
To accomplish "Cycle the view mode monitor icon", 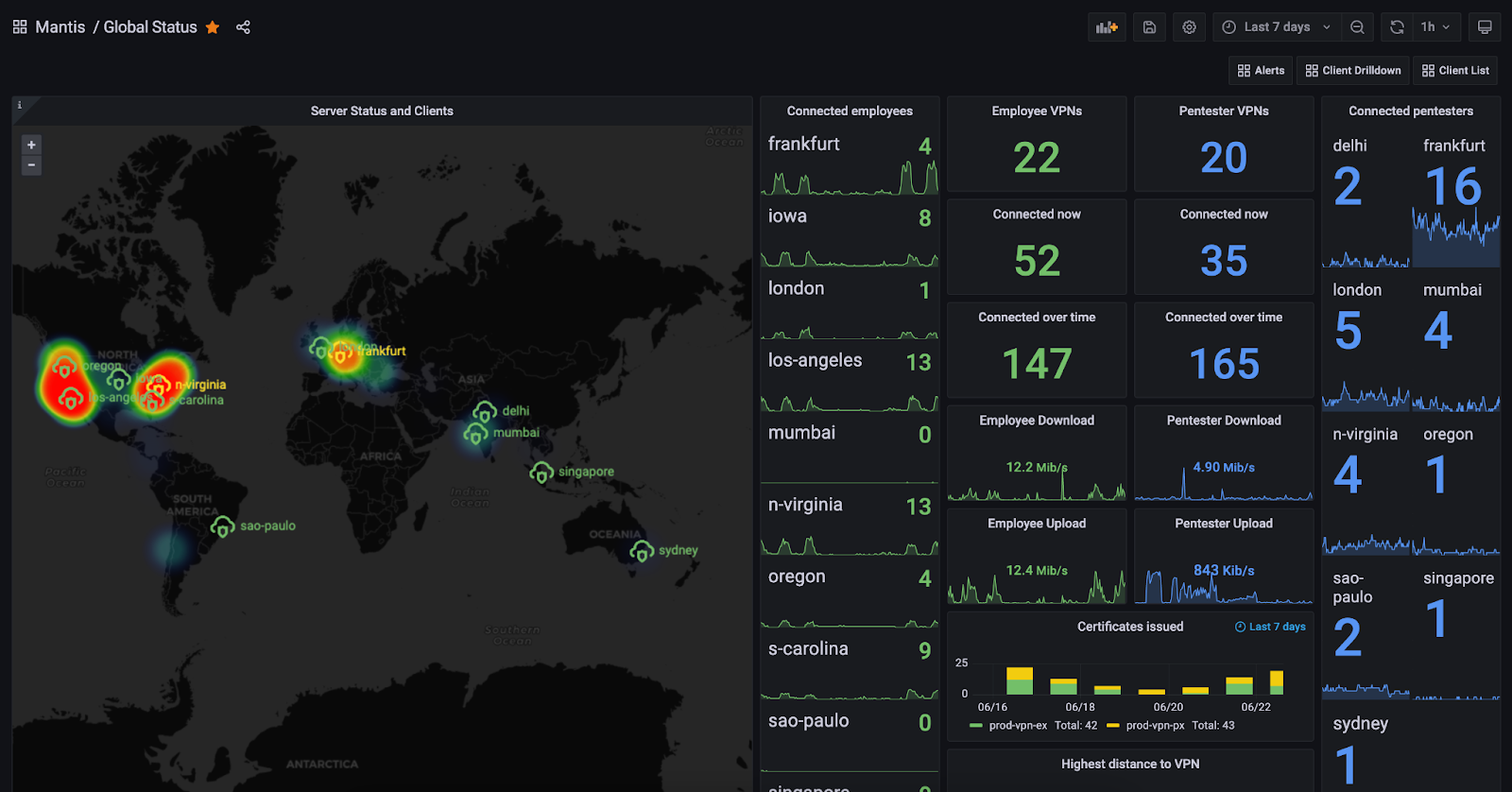I will [x=1485, y=27].
